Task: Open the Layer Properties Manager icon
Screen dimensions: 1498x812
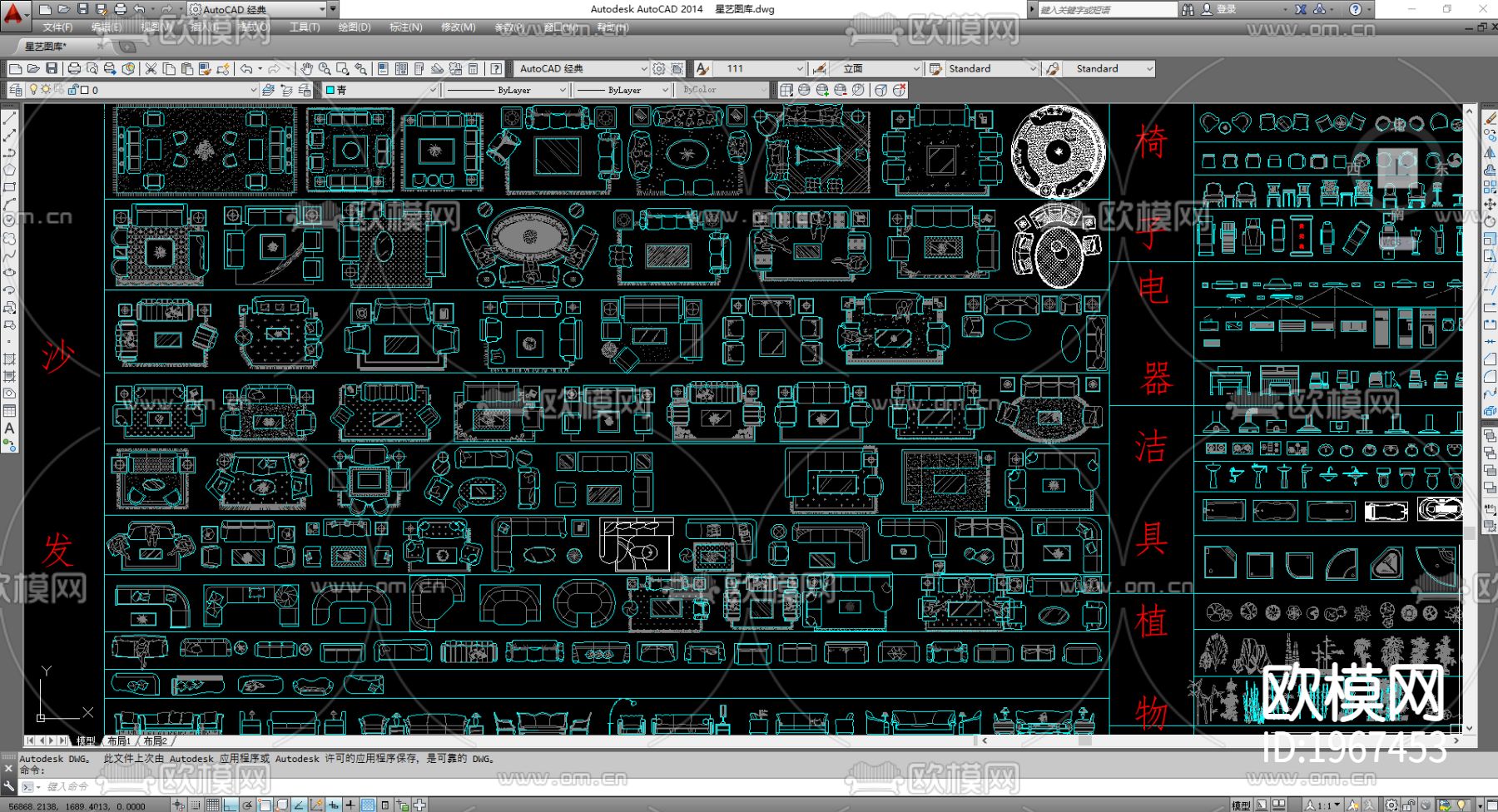Action: pyautogui.click(x=16, y=90)
